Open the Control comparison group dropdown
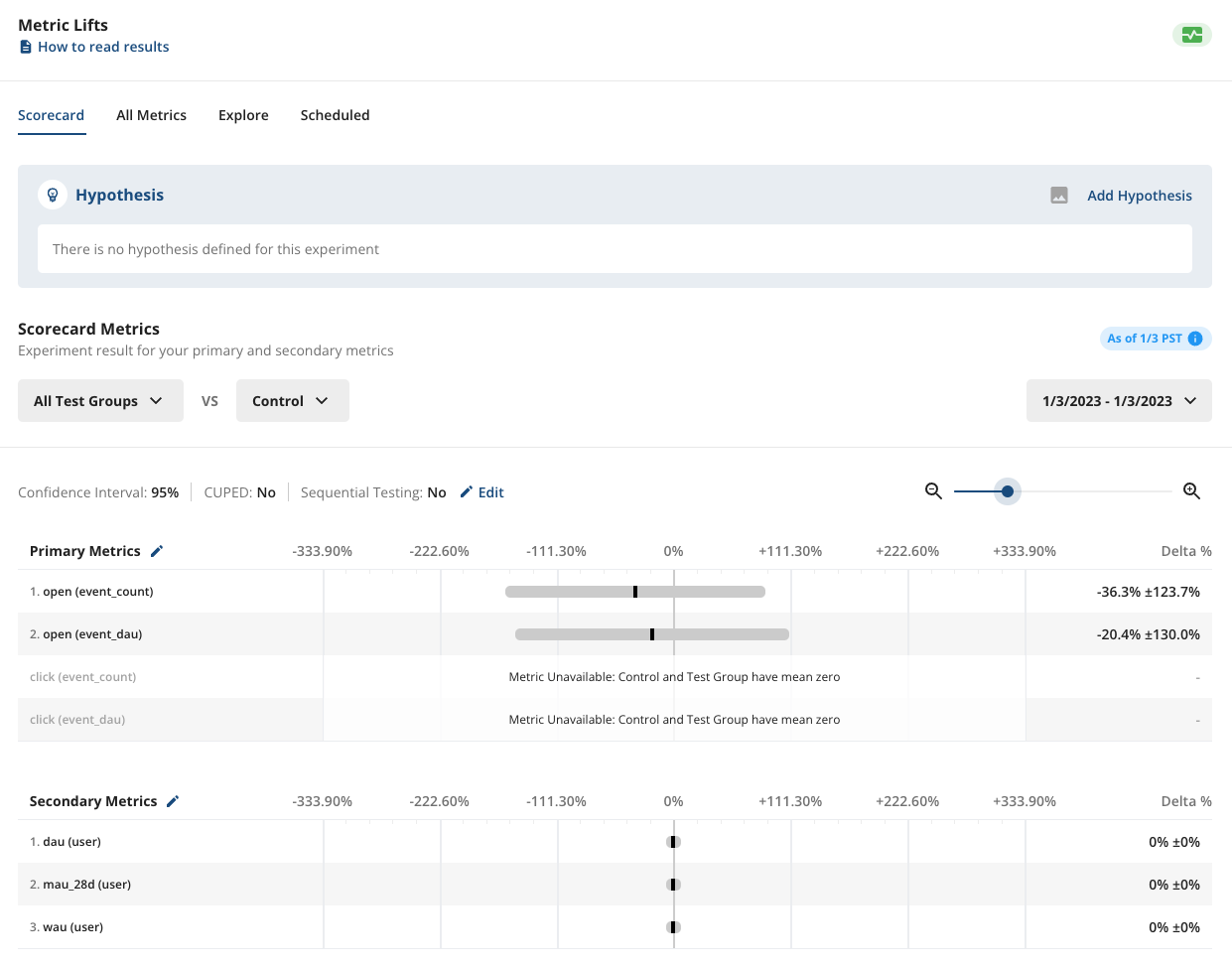This screenshot has height=967, width=1232. (x=292, y=400)
